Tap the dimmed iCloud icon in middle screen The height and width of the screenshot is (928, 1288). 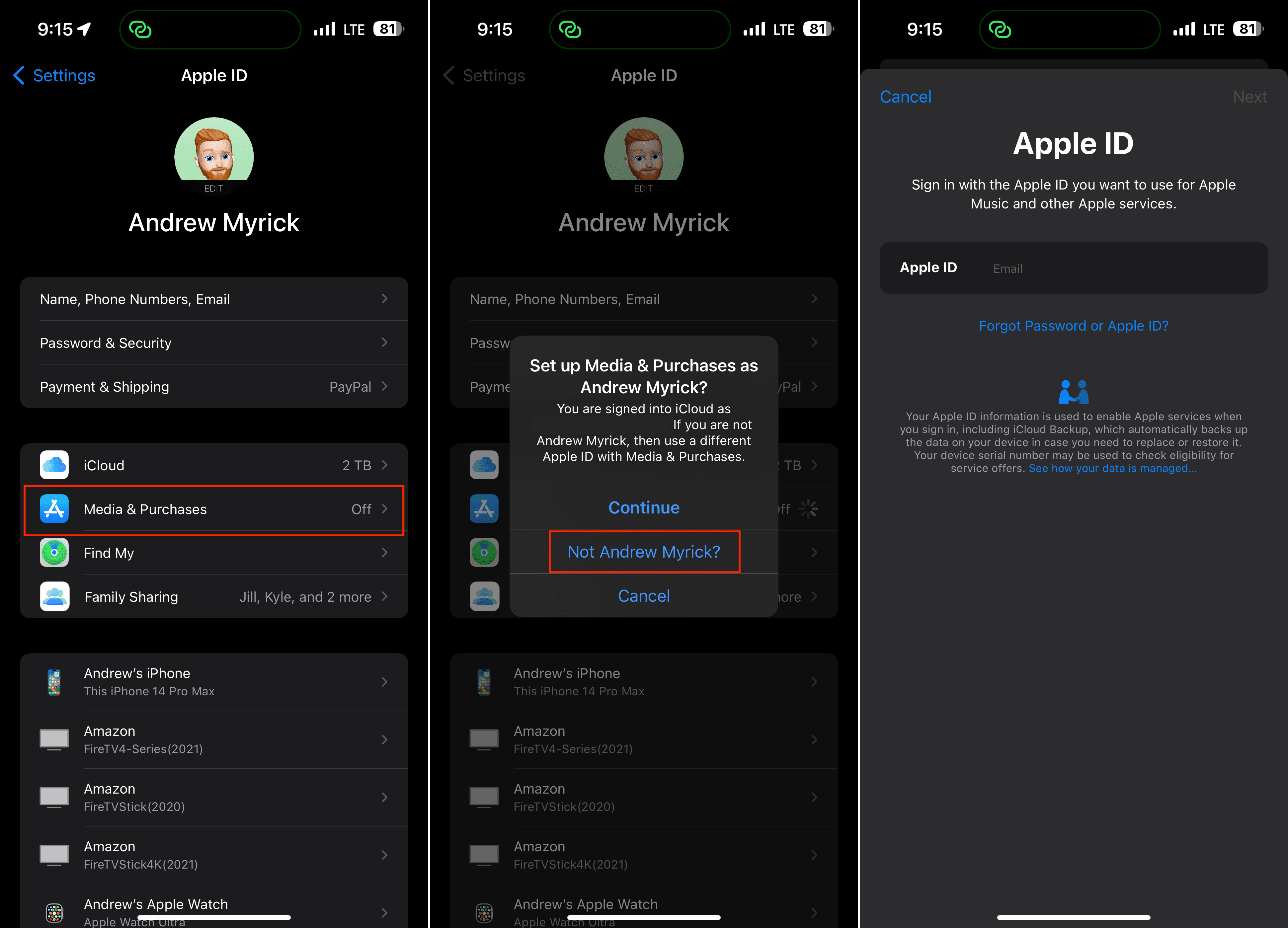point(484,465)
